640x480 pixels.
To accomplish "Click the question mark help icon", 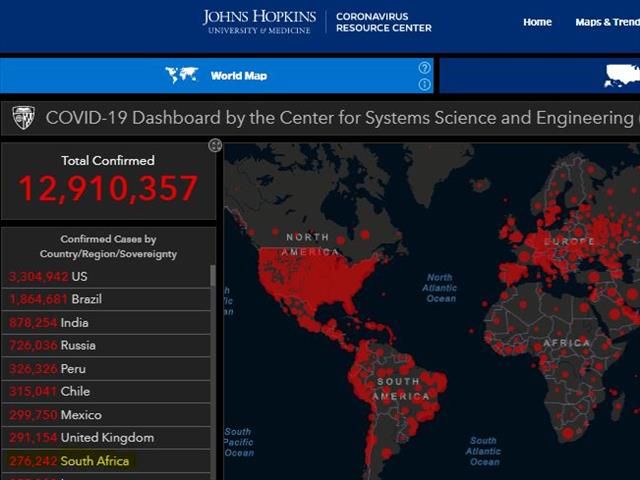I will tap(424, 68).
